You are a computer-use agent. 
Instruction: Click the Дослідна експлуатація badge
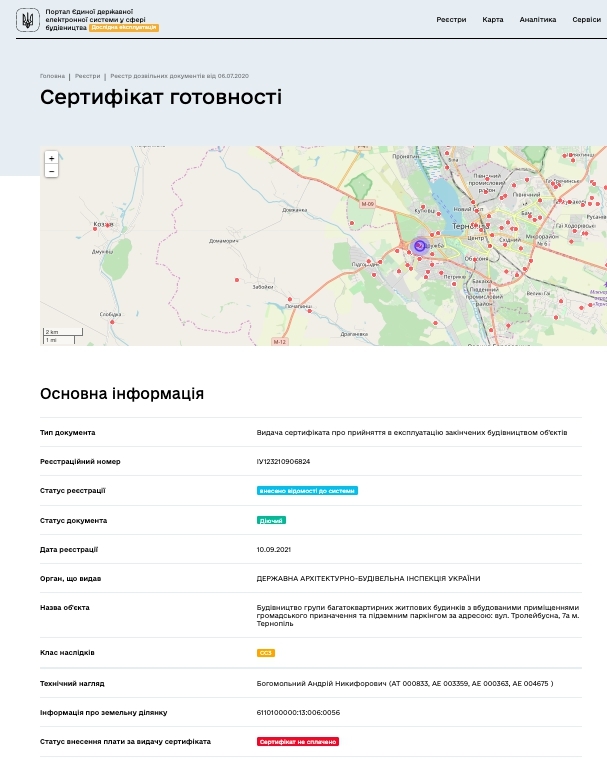click(124, 28)
